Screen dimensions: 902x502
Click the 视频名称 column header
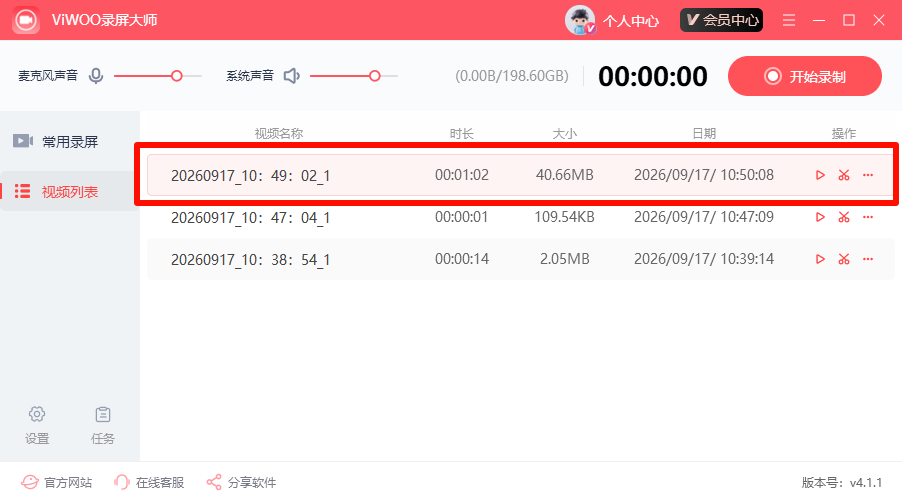pyautogui.click(x=279, y=133)
